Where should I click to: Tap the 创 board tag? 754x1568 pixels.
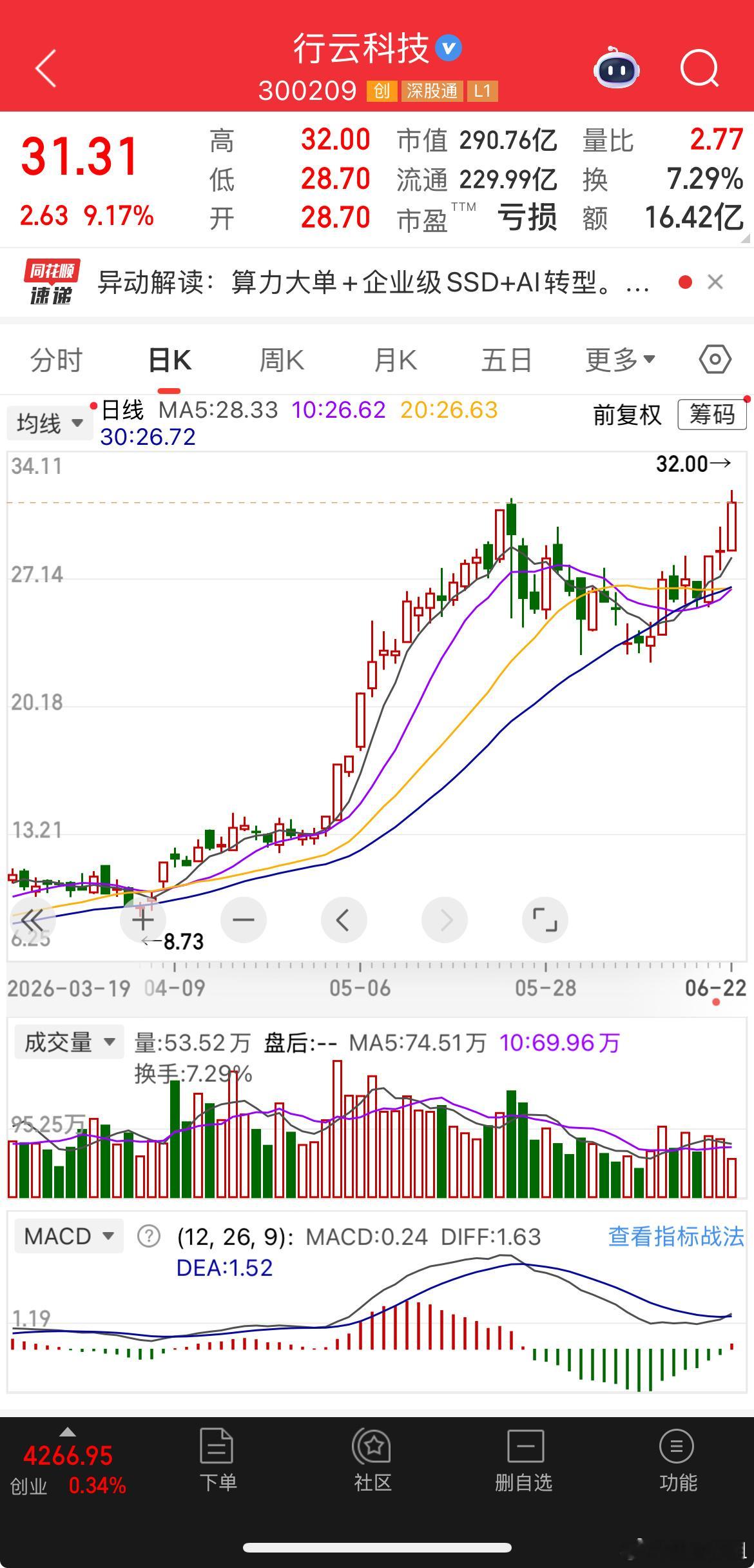pos(382,91)
